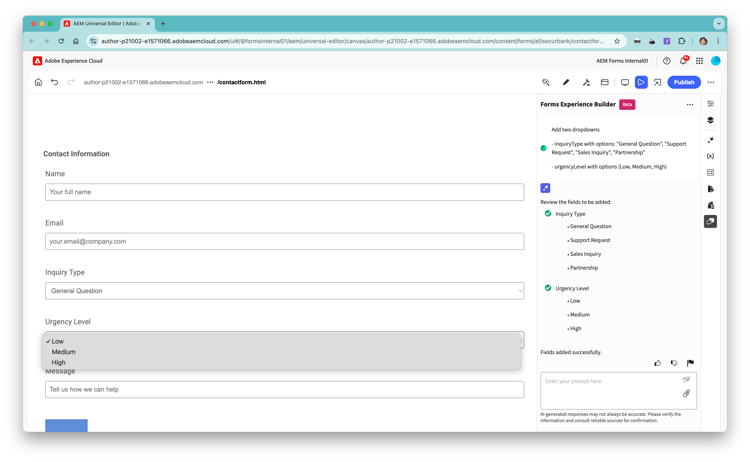Open browser site information icon
This screenshot has height=462, width=750.
(93, 41)
